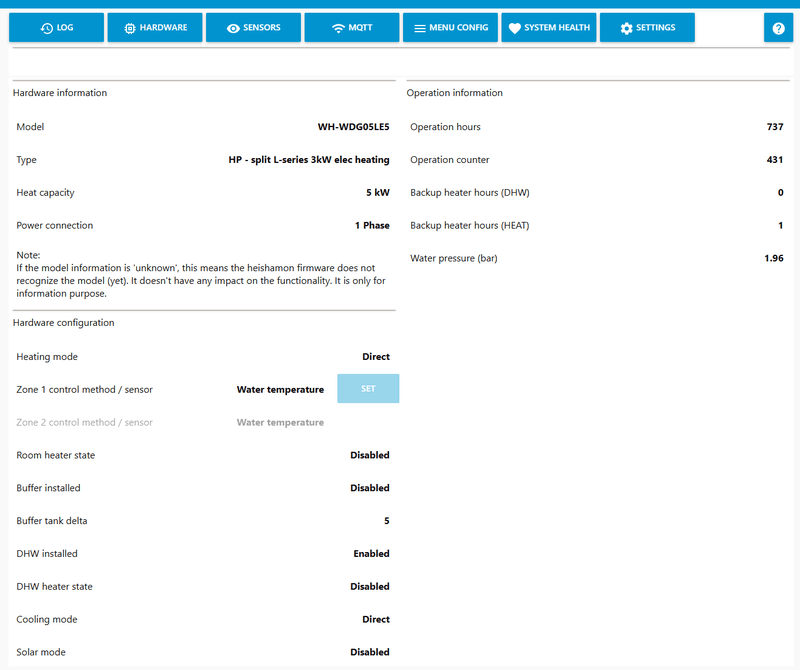The image size is (800, 670).
Task: Switch to the HARDWARE tab
Action: (x=155, y=28)
